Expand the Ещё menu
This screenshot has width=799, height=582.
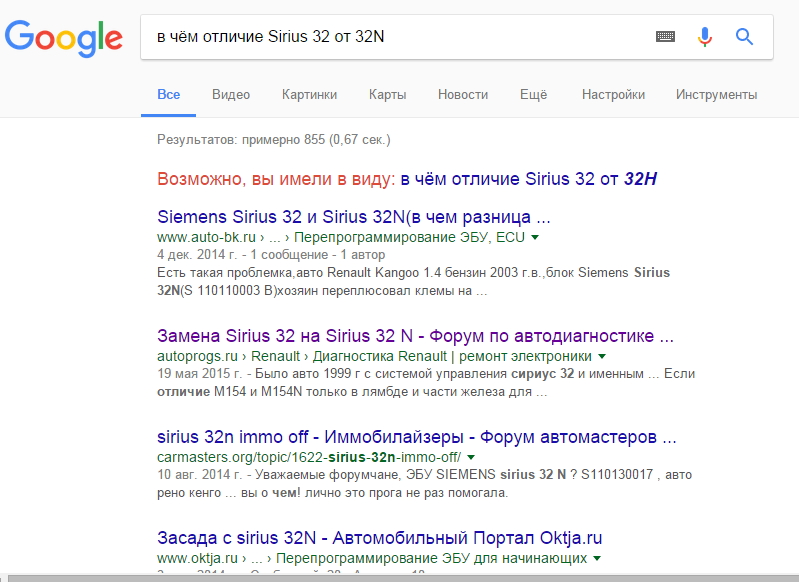[534, 95]
